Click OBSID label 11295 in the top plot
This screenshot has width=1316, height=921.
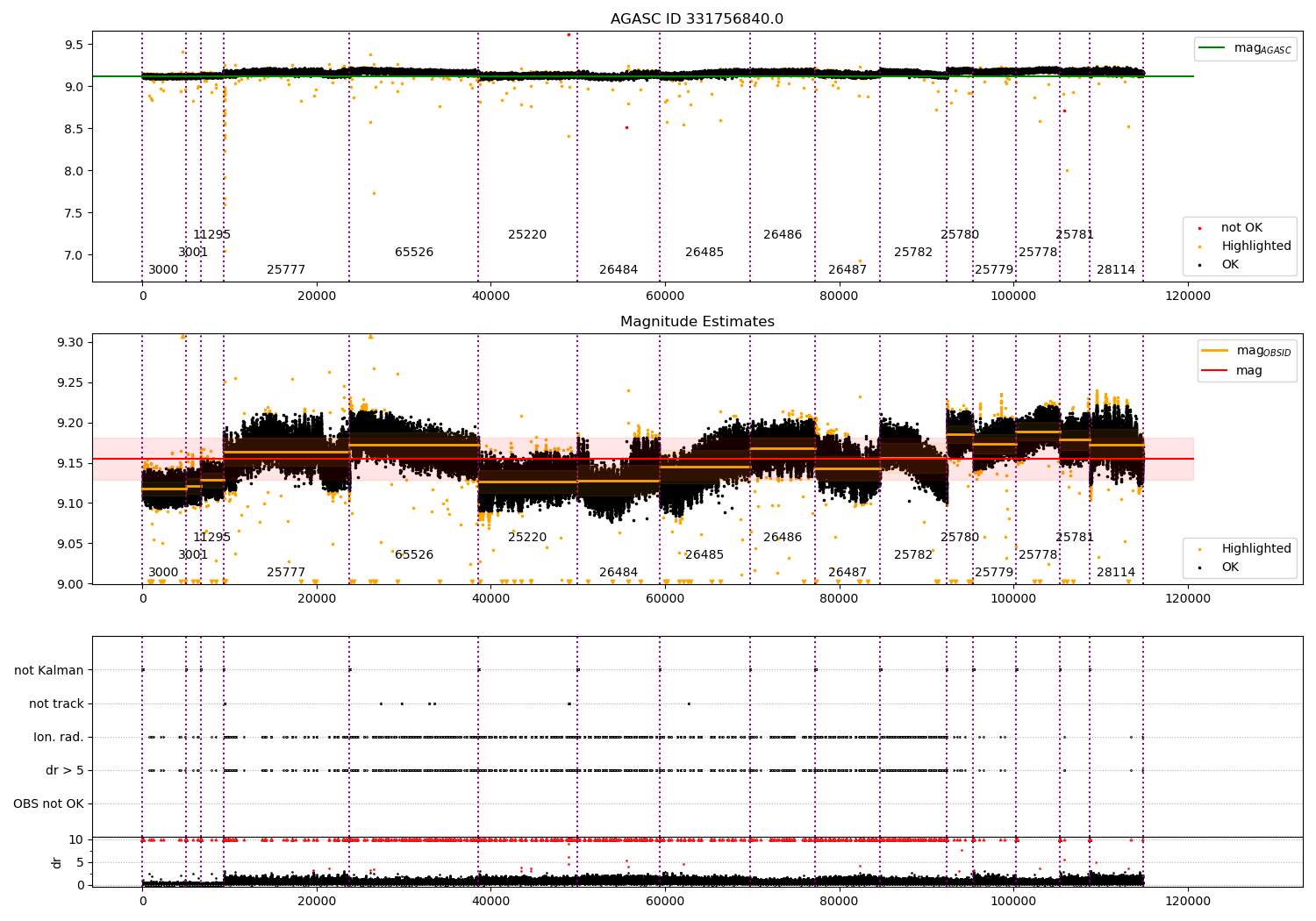(x=212, y=235)
